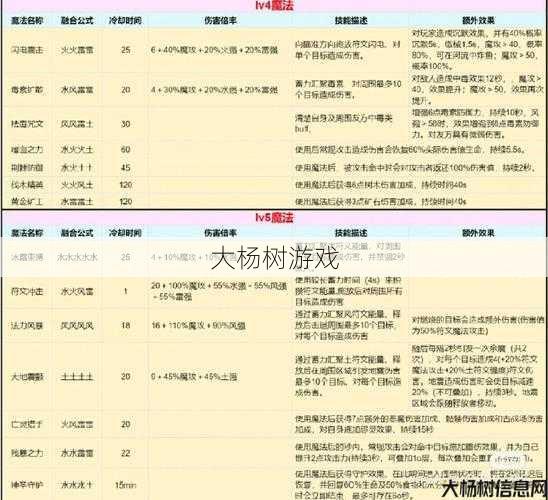The width and height of the screenshot is (548, 500).
Task: Click the 嗜血之力 spell name cell
Action: click(27, 150)
